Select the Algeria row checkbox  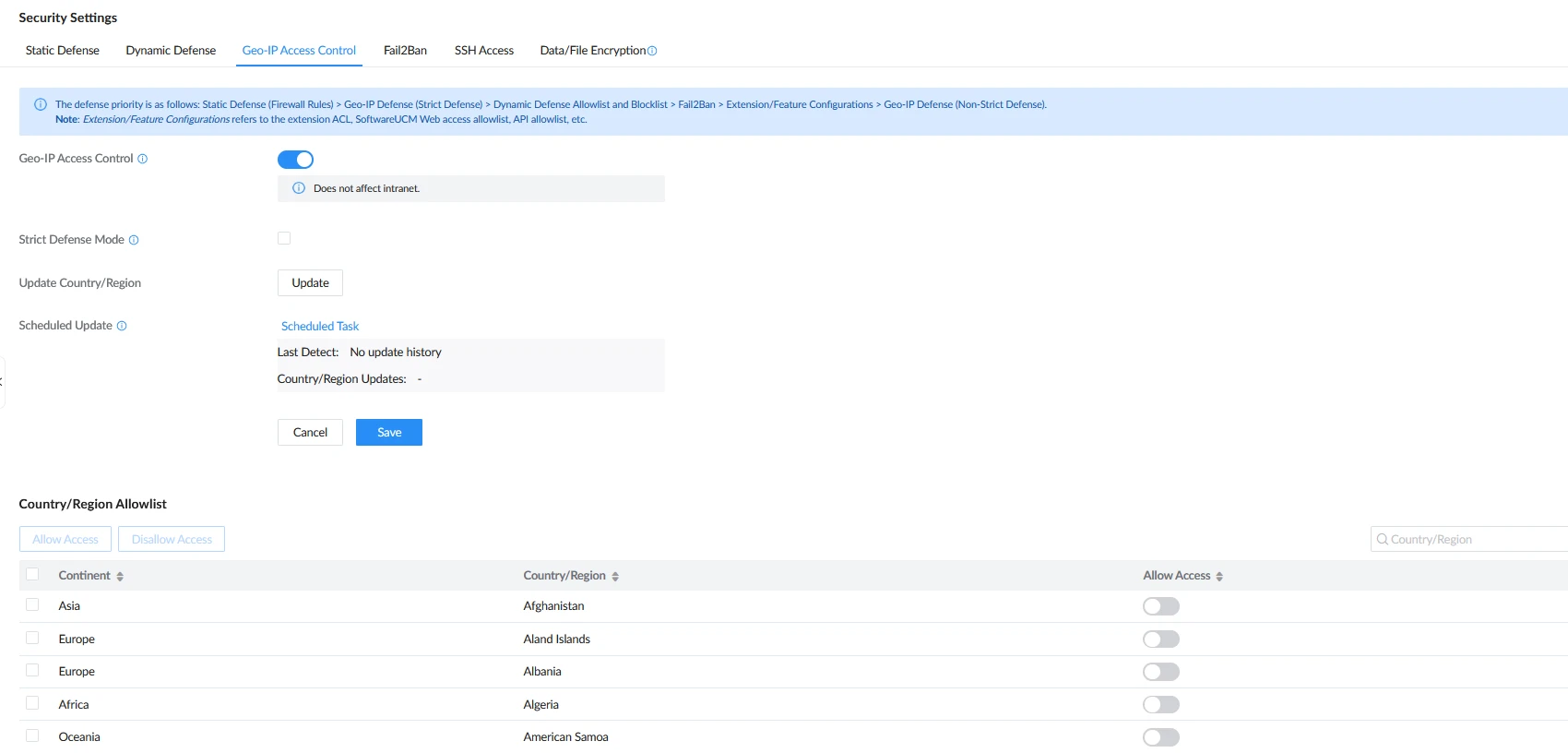click(32, 703)
